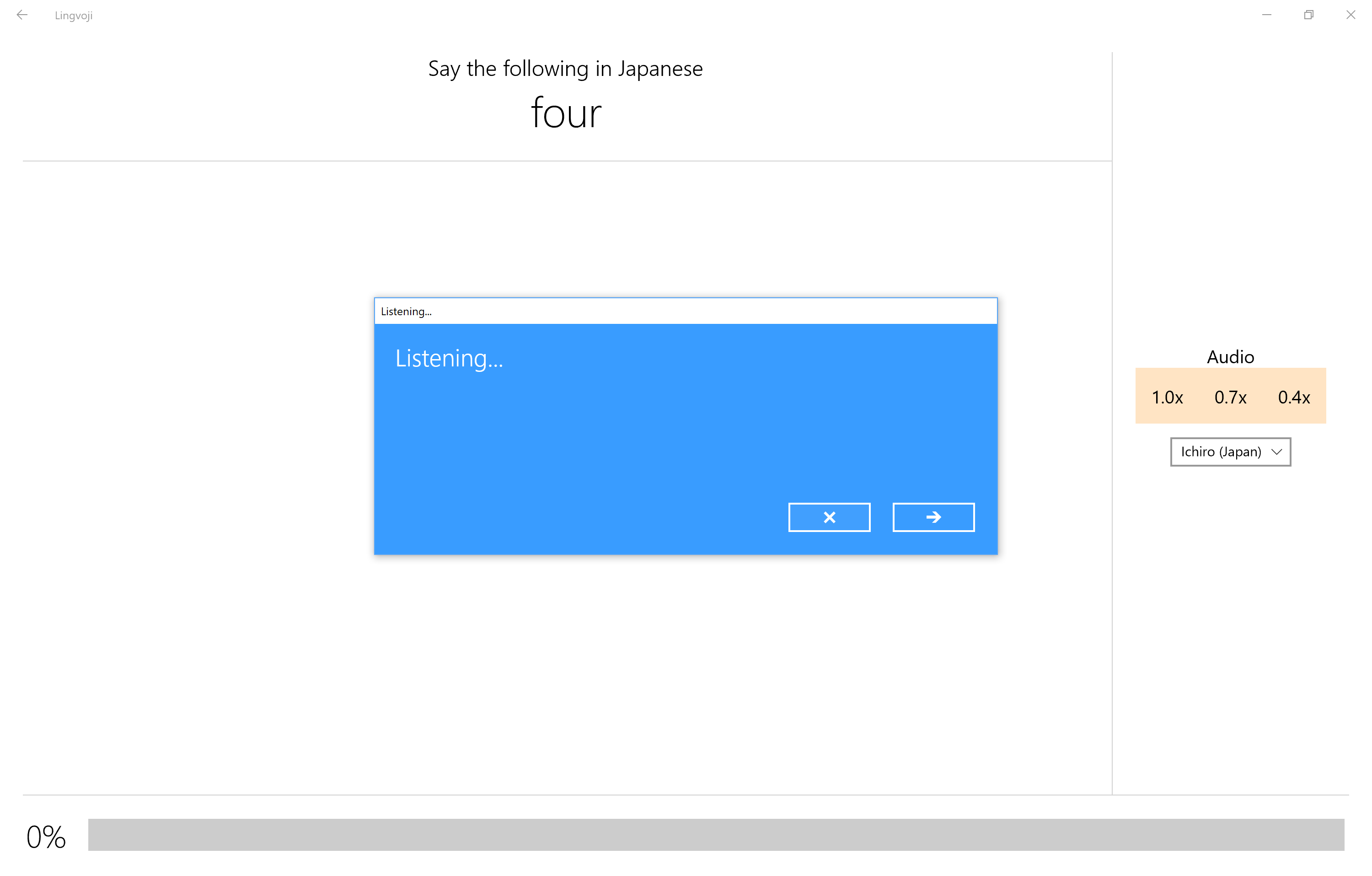Click the Lingvoji app title text
Screen dimensions: 1372x876
[74, 16]
